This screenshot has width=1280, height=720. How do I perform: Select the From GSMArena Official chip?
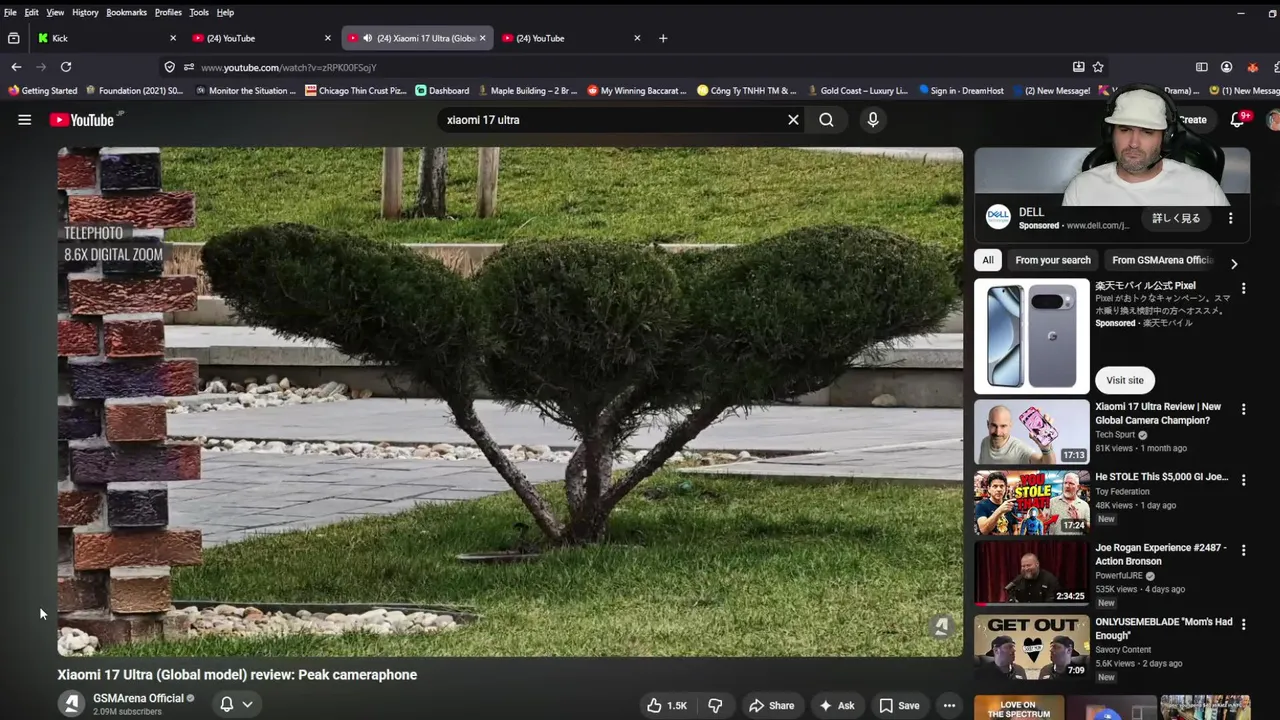click(1162, 260)
